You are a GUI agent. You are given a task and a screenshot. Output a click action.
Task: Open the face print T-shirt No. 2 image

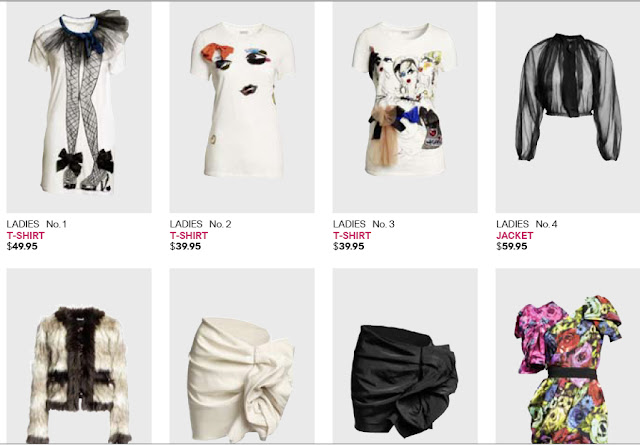click(x=242, y=107)
